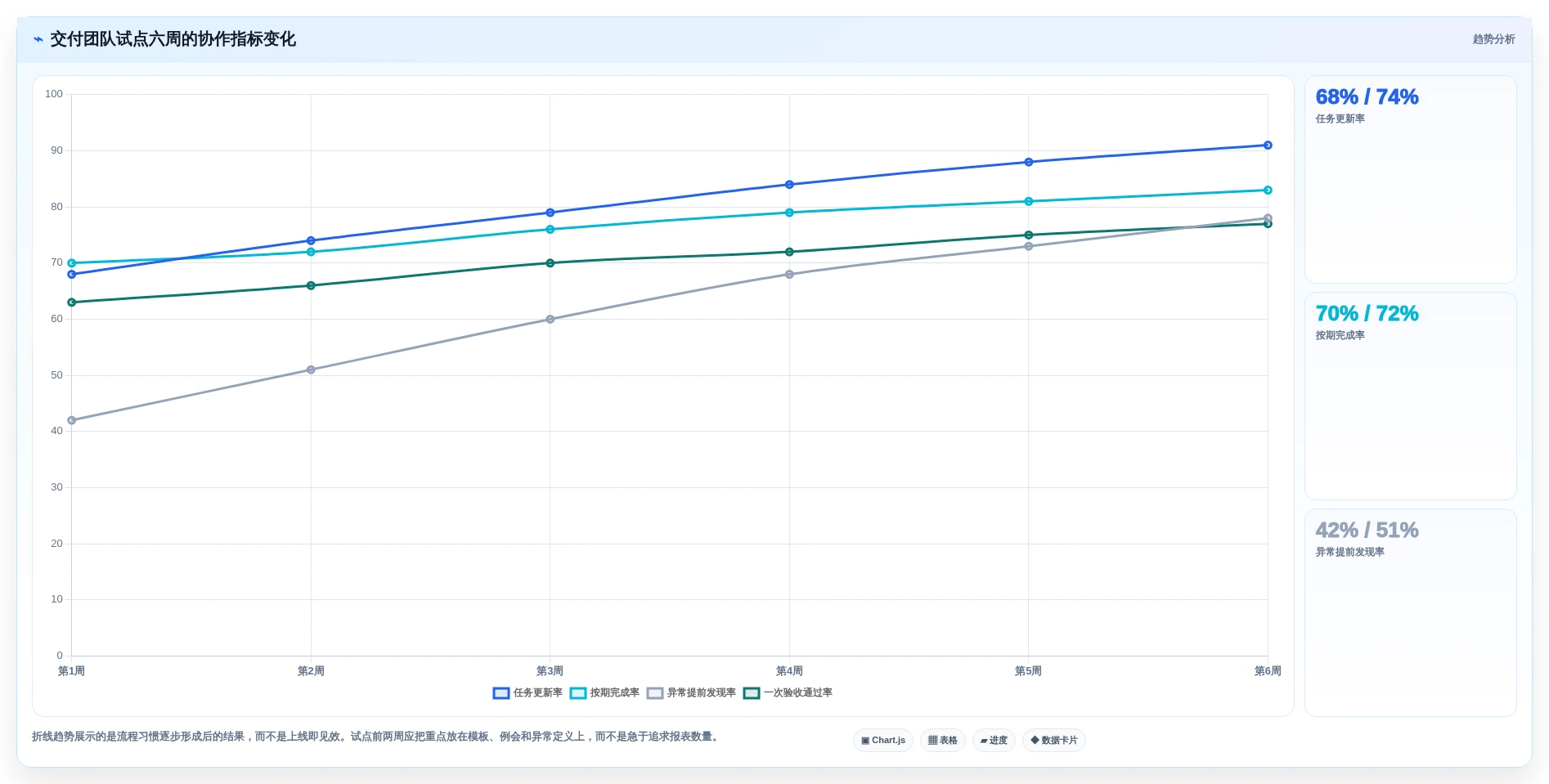Click the 100 y-axis label
The image size is (1549, 784).
click(x=54, y=94)
